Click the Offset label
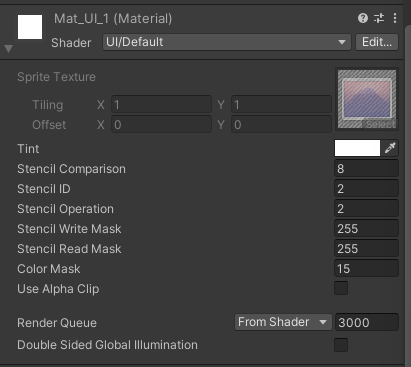The height and width of the screenshot is (367, 411). (x=49, y=125)
